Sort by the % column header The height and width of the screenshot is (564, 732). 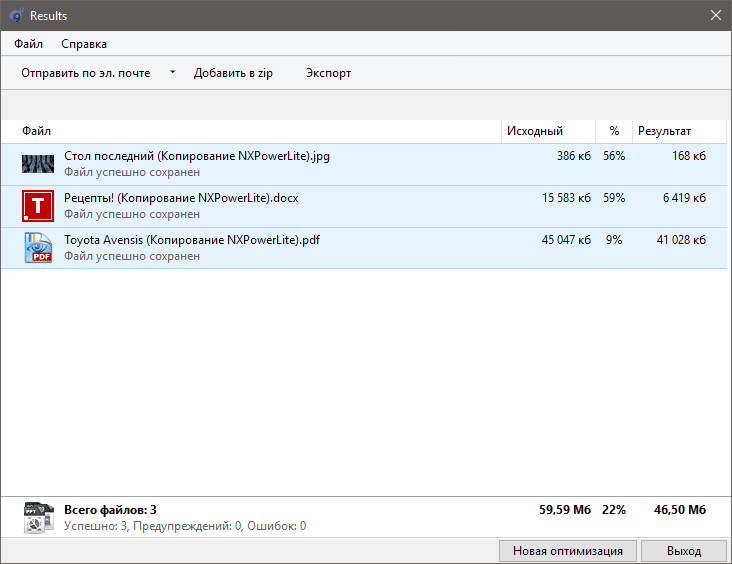coord(614,131)
